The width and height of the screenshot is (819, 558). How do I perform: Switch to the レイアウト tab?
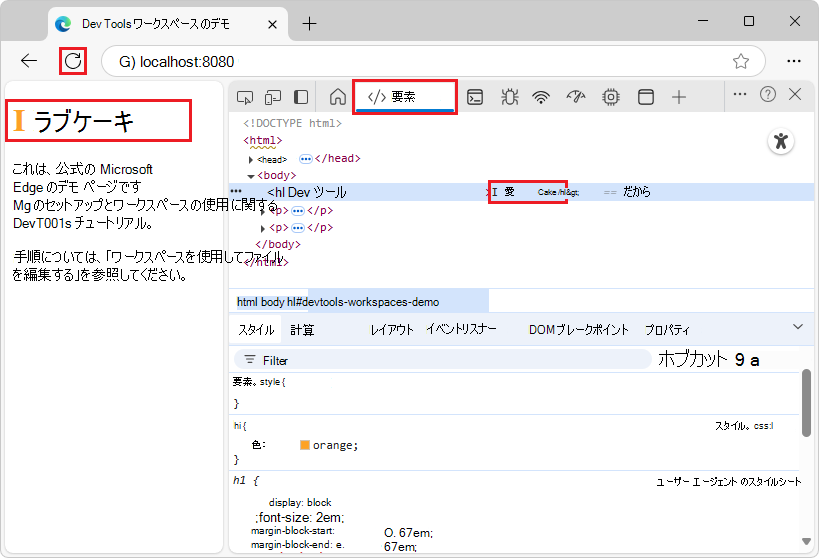click(x=392, y=330)
